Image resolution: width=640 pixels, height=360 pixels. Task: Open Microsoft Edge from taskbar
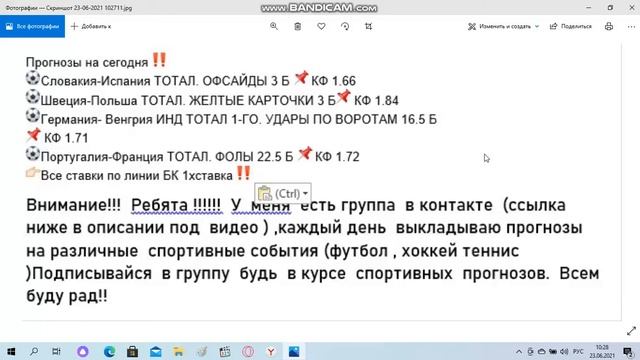click(109, 351)
